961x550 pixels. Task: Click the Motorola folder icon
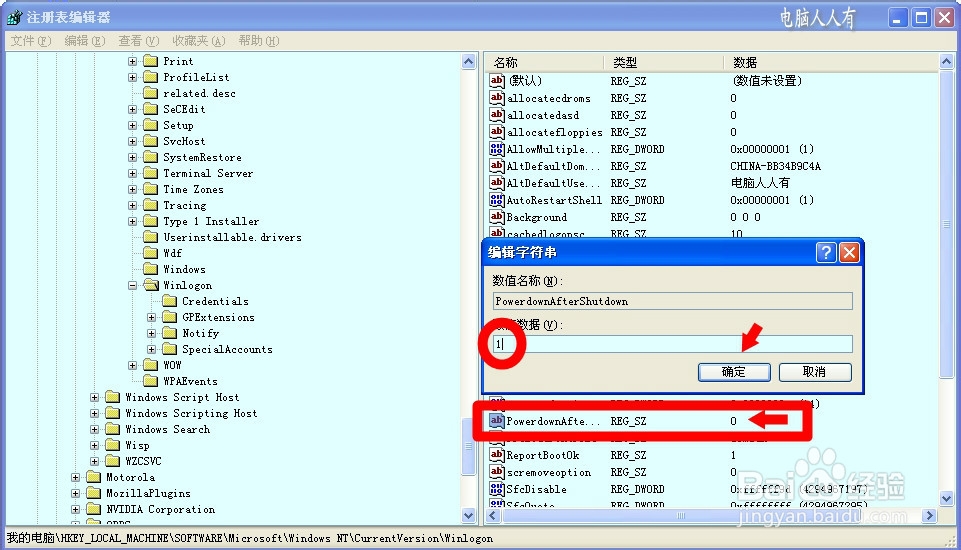click(x=93, y=476)
